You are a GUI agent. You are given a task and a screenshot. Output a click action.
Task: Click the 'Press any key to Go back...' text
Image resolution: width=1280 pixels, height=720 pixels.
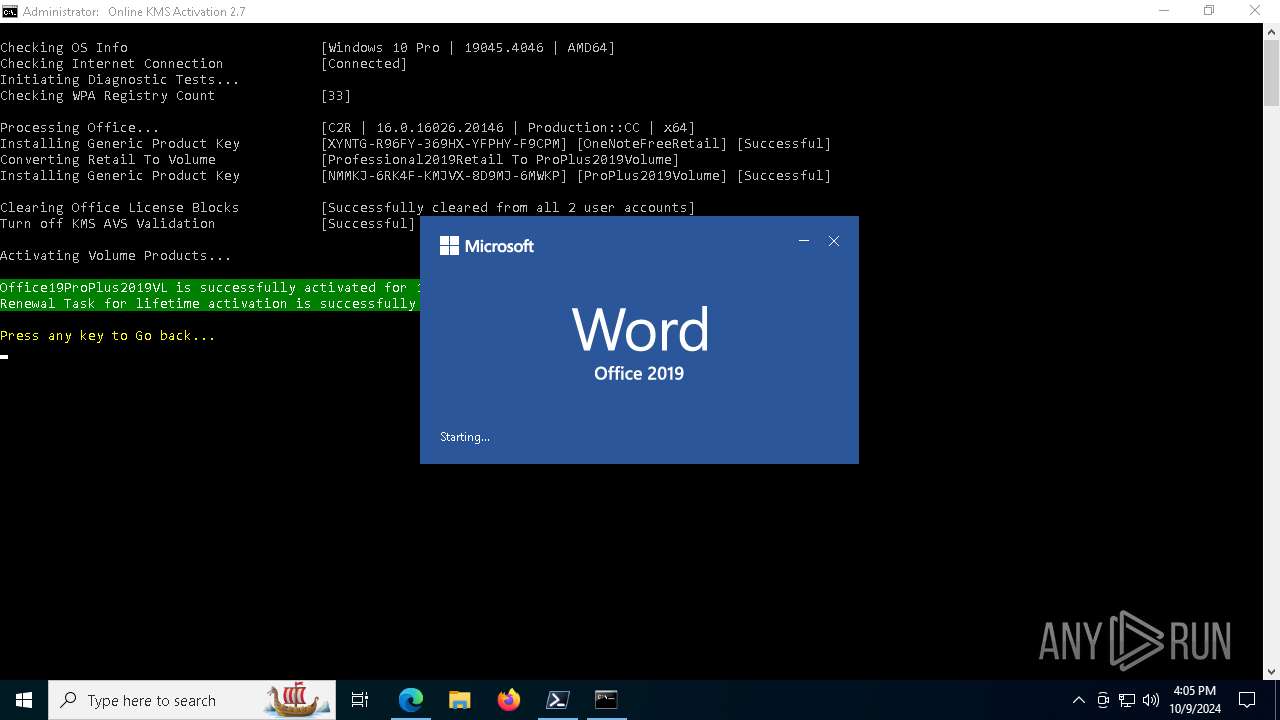tap(108, 336)
